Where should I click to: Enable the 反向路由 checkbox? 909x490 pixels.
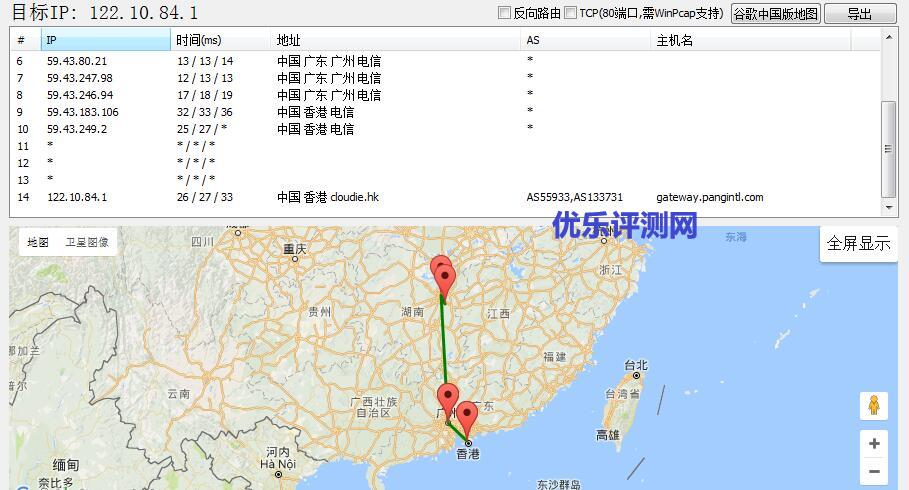click(505, 13)
